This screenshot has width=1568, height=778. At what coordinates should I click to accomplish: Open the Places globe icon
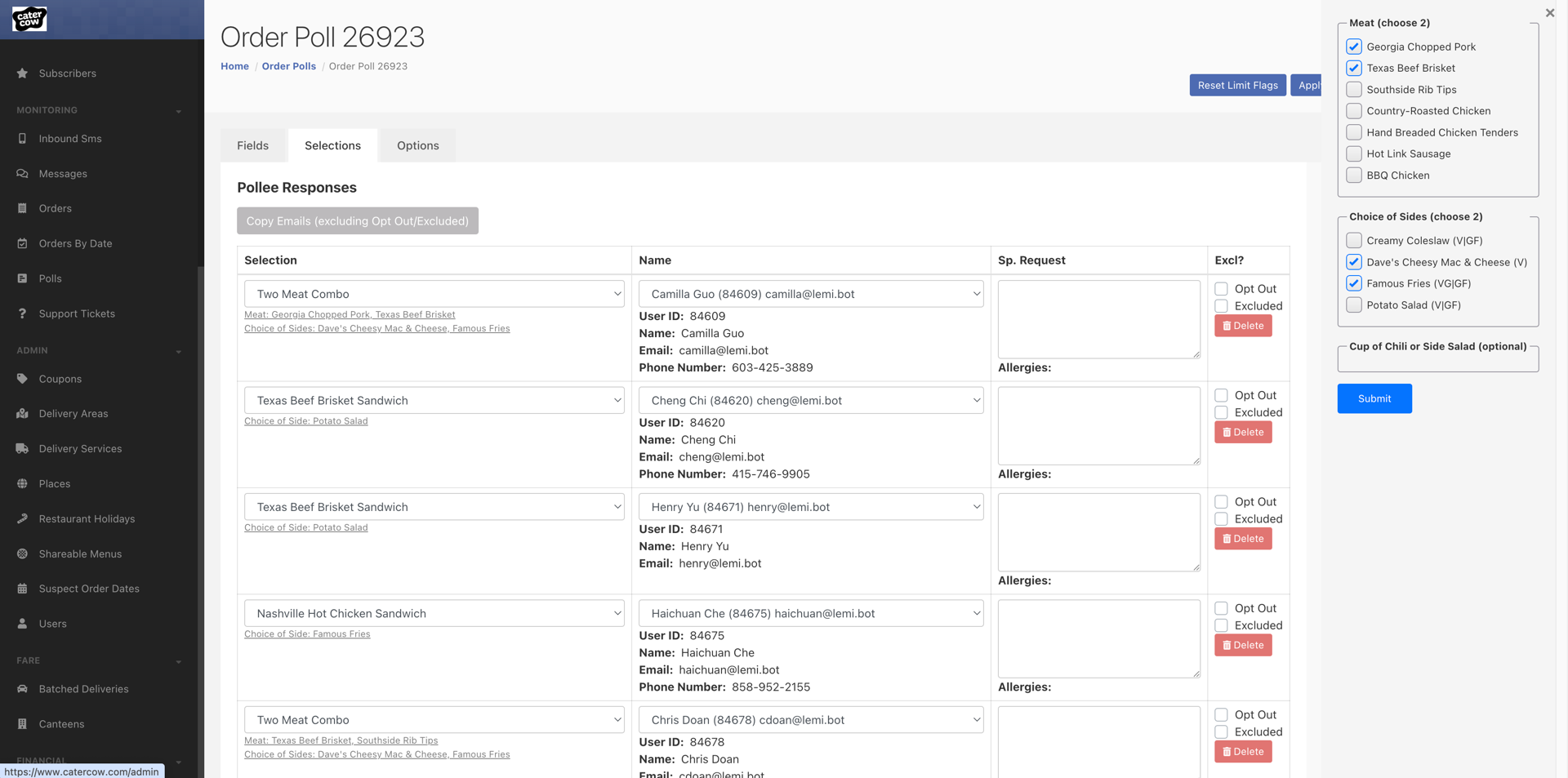(x=22, y=483)
